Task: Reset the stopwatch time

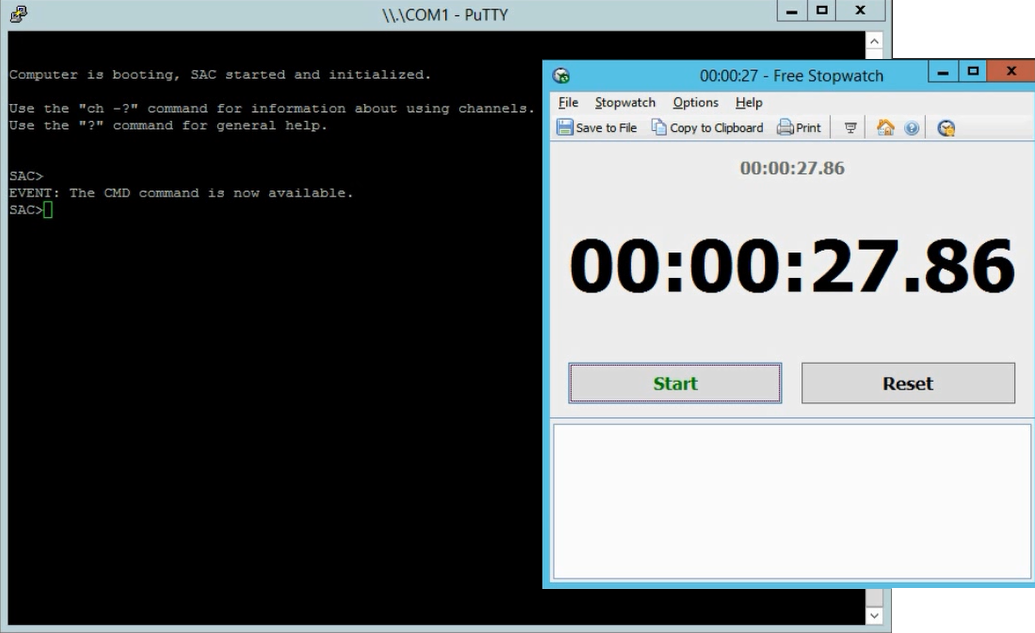Action: (908, 383)
